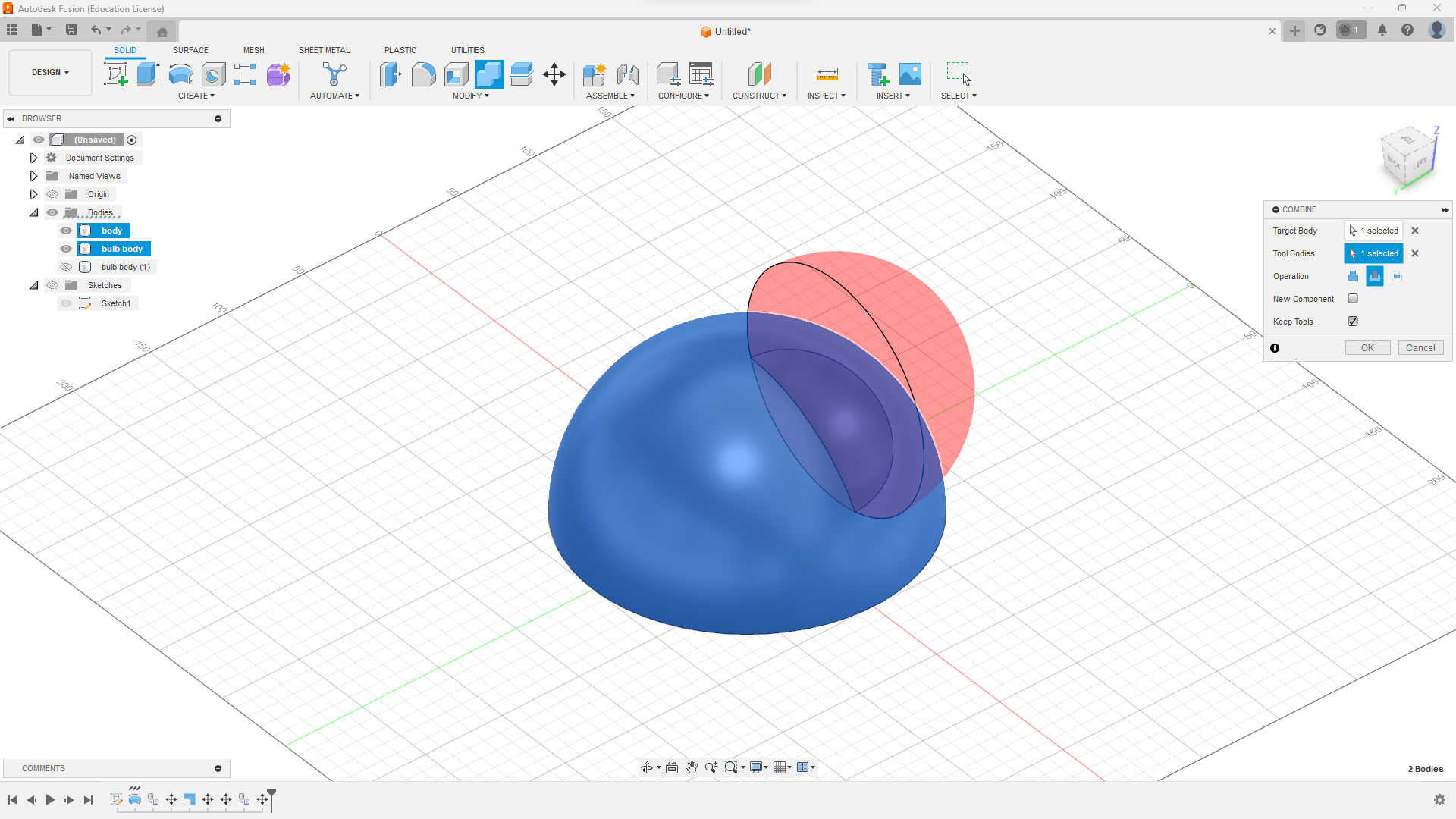Play the timeline
The height and width of the screenshot is (819, 1456).
click(x=50, y=800)
